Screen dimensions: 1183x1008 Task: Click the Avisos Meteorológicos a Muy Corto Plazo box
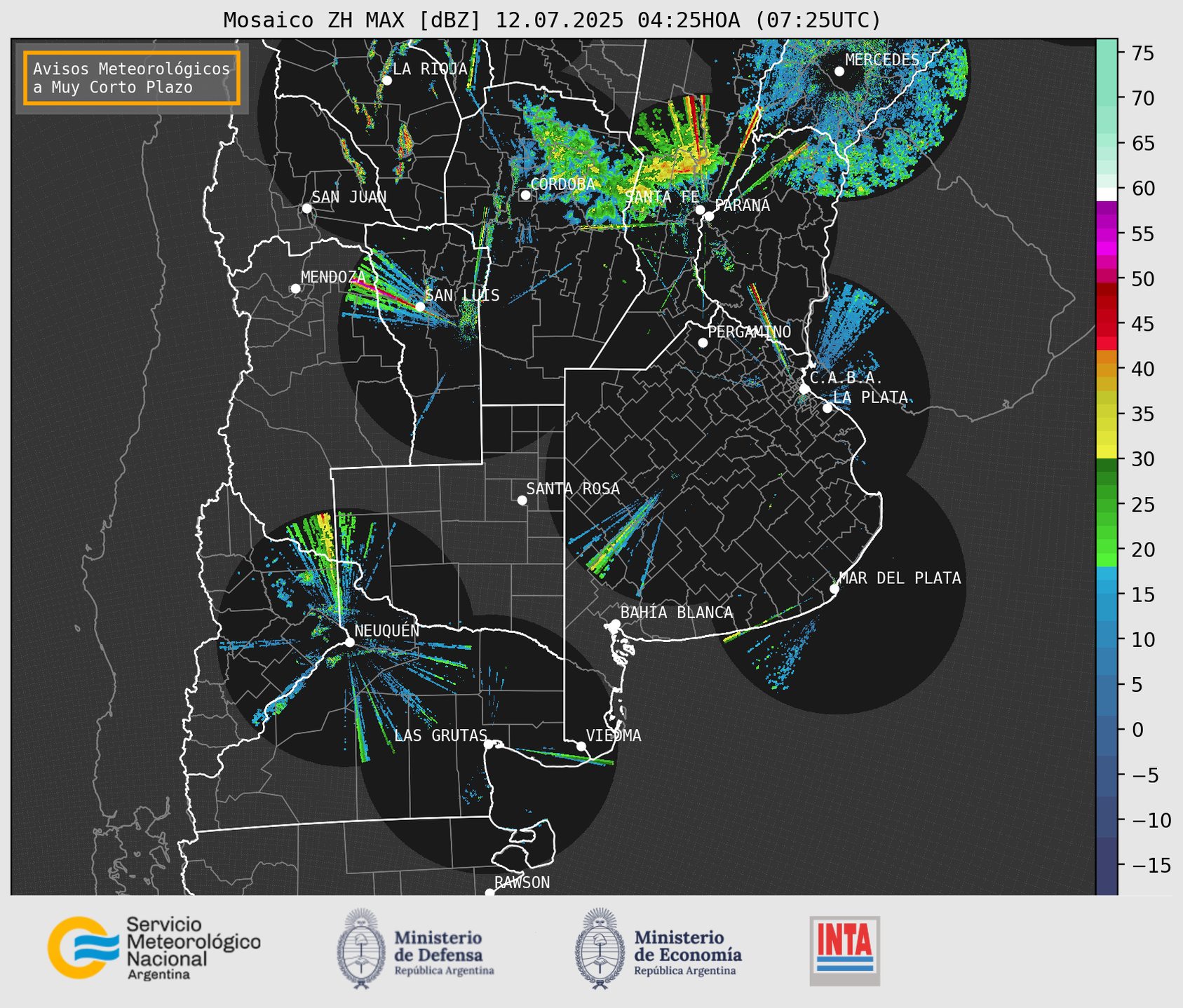pos(132,78)
